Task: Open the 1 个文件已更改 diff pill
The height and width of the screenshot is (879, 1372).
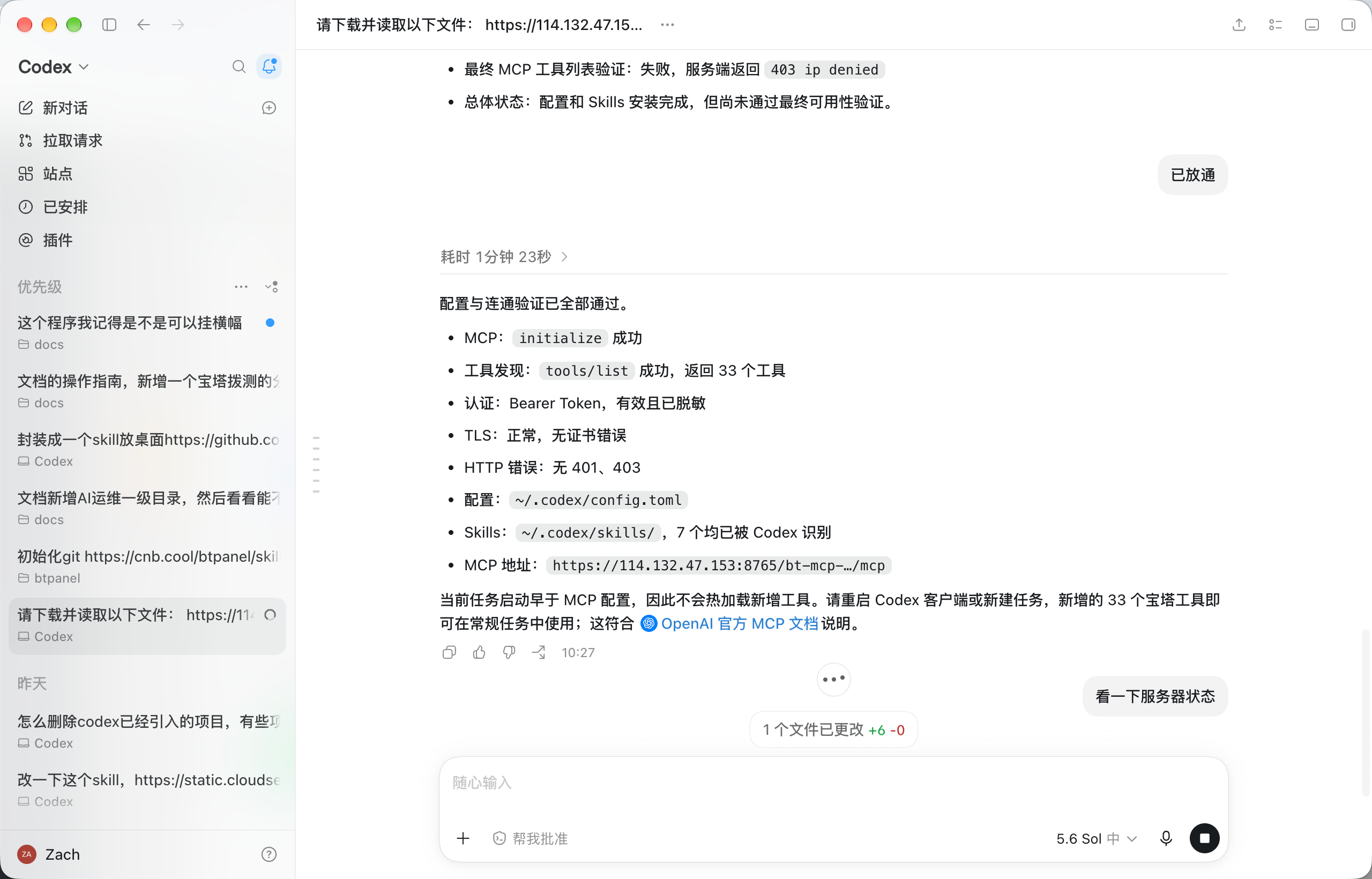Action: pos(834,729)
